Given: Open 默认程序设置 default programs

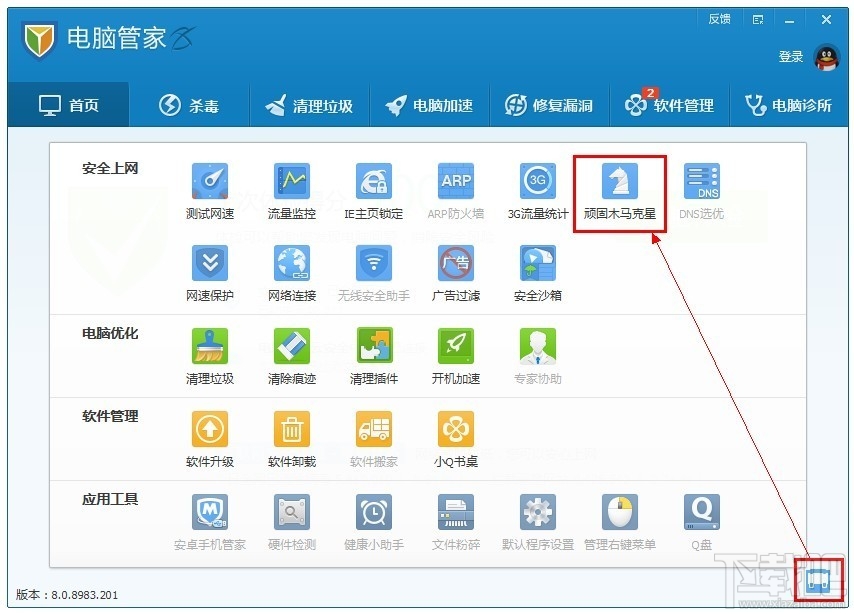Looking at the screenshot, I should 538,522.
